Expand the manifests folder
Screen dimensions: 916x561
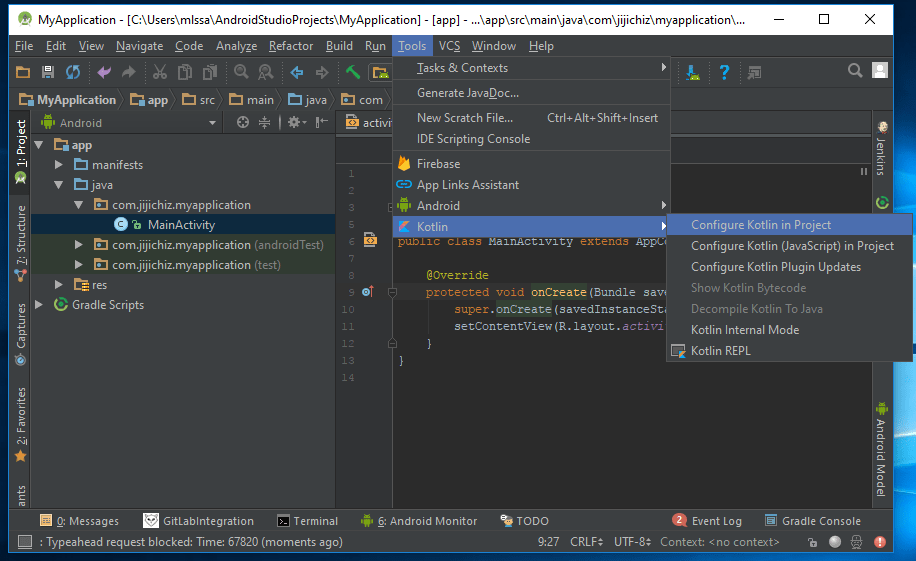click(58, 165)
